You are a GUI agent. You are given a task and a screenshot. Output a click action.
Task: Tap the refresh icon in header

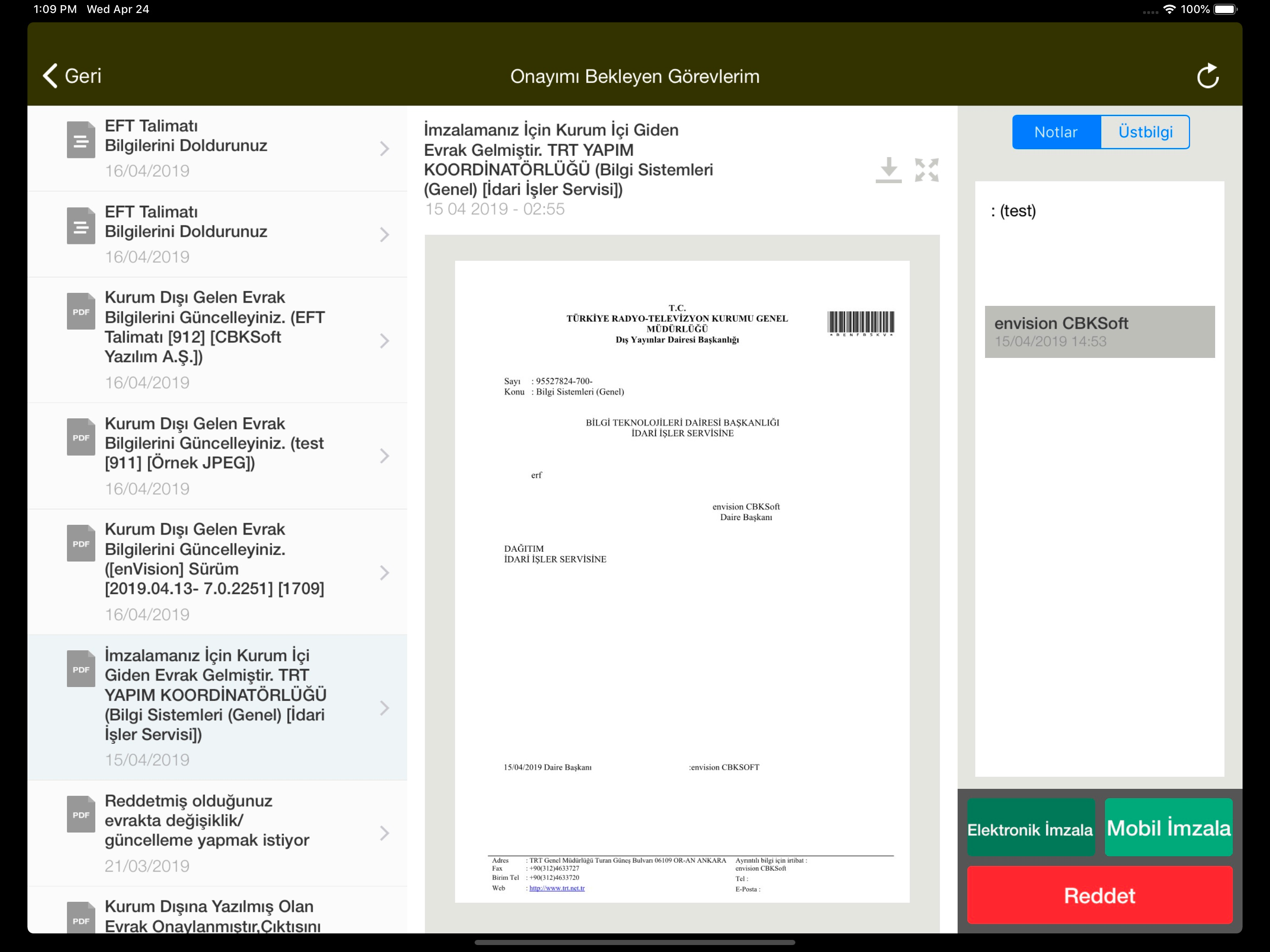(x=1207, y=76)
